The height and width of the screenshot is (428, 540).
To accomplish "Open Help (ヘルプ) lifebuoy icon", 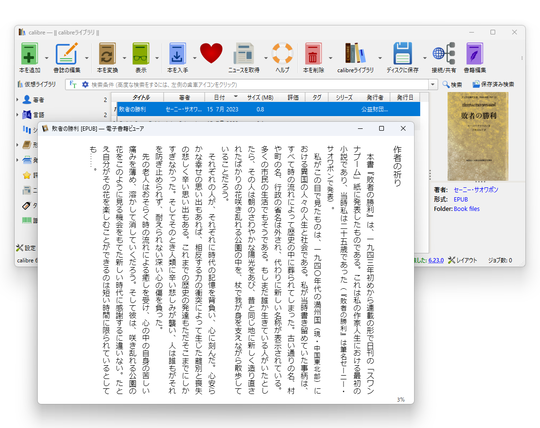I will point(282,53).
